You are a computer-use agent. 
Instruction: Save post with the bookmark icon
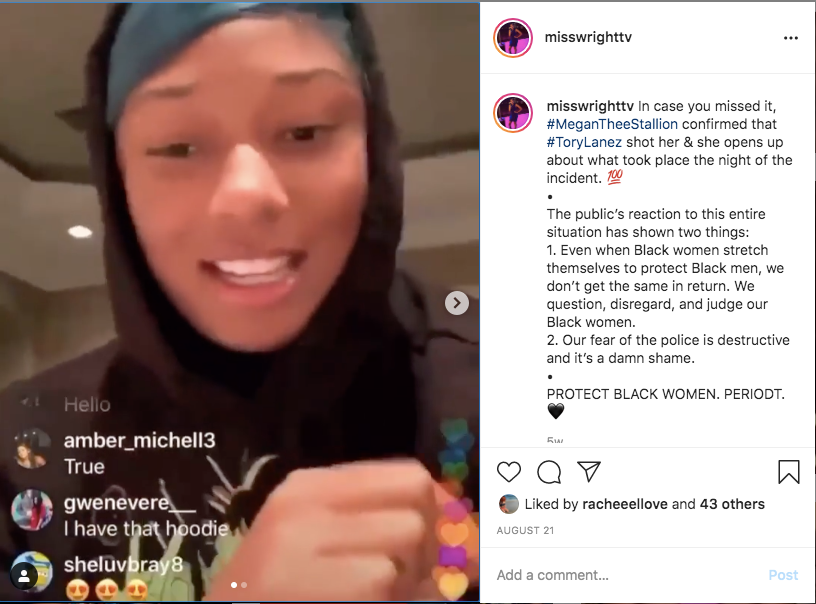(x=788, y=472)
